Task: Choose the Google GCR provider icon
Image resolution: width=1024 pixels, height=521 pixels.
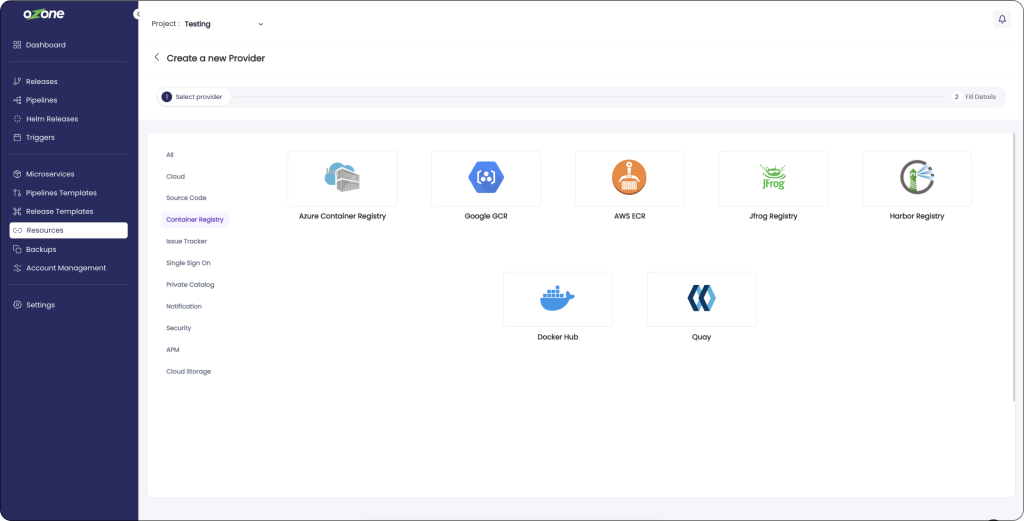Action: click(486, 178)
